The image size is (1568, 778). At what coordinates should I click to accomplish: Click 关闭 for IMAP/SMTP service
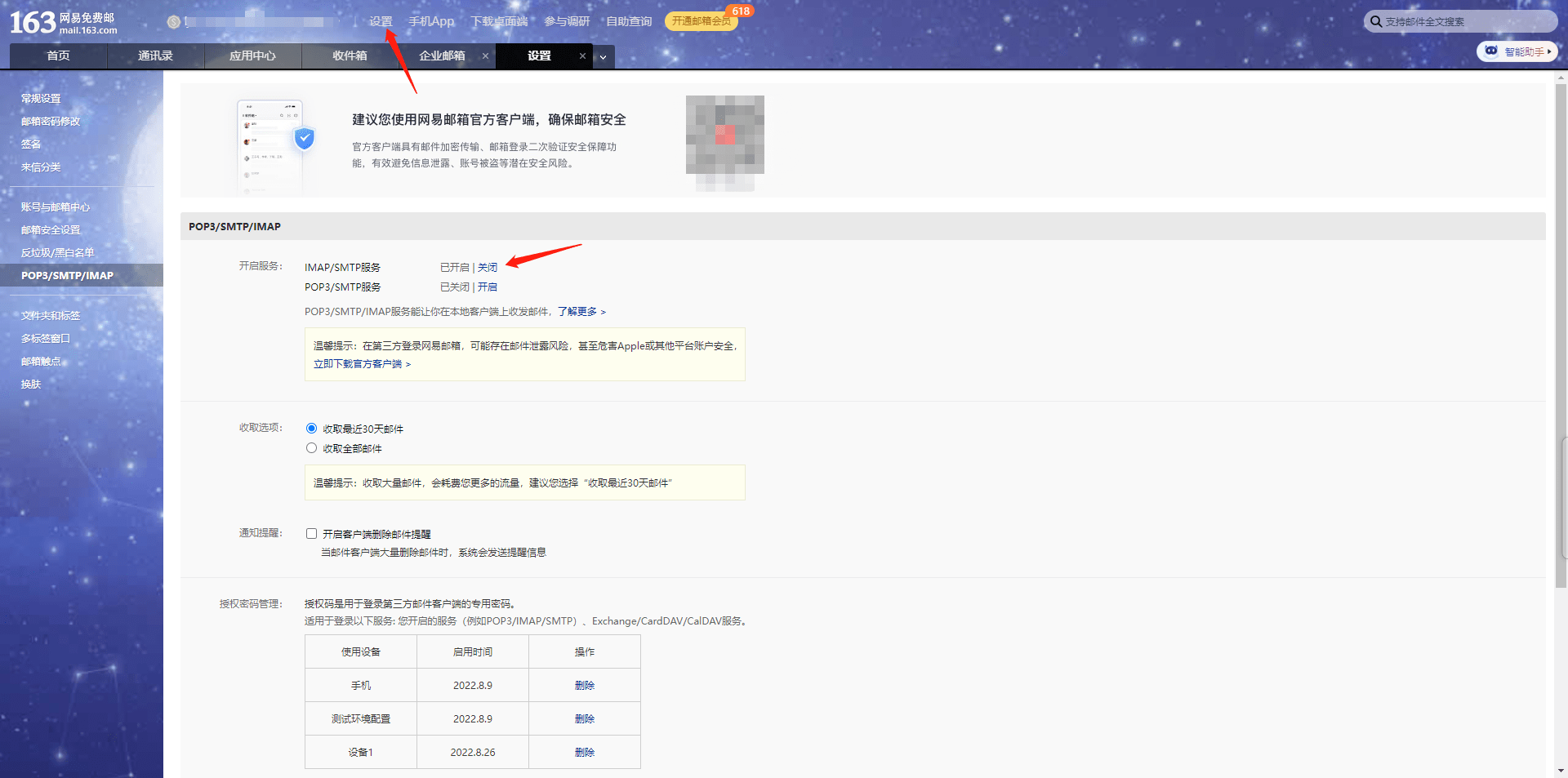488,268
